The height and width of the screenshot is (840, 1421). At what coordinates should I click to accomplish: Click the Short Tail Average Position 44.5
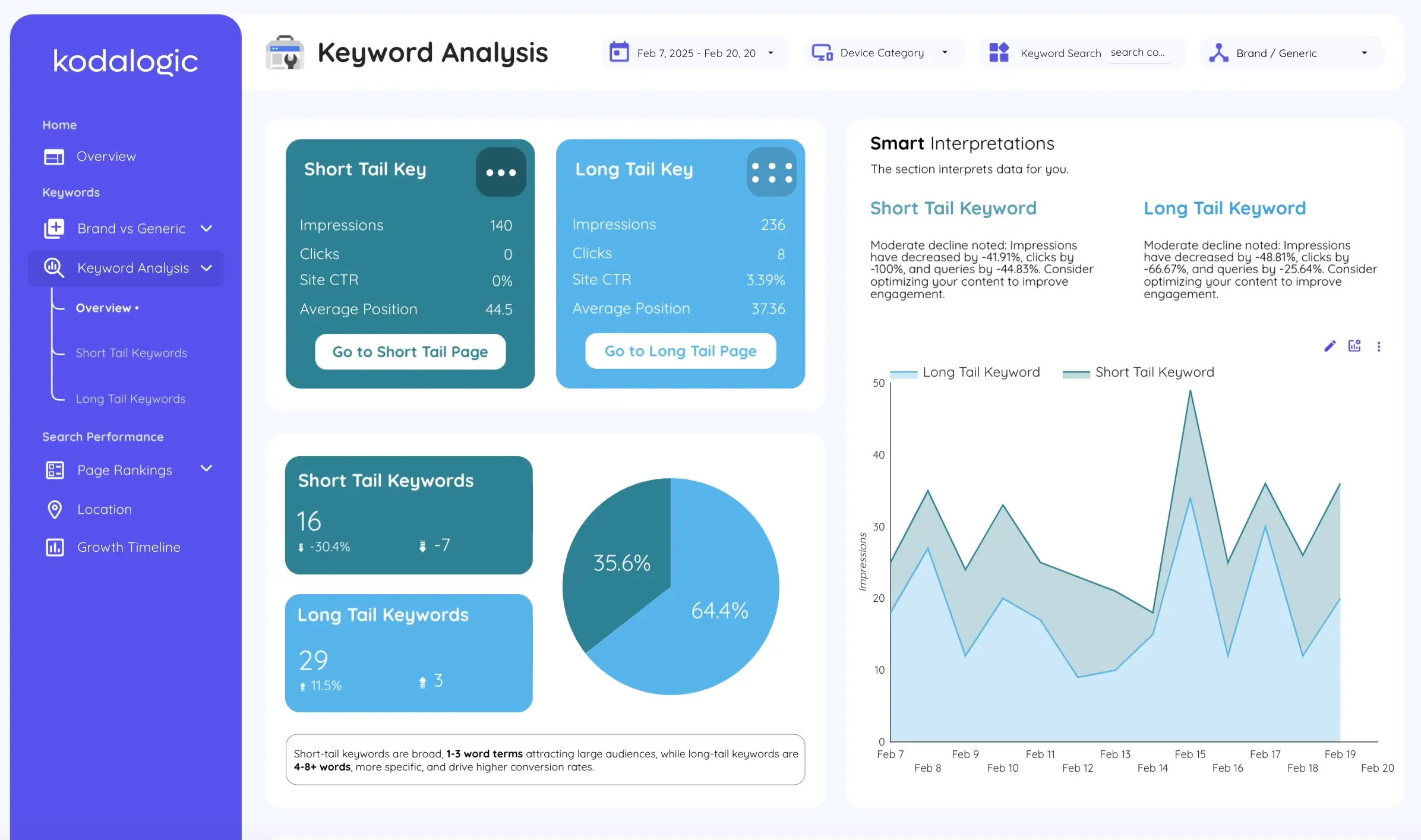498,310
